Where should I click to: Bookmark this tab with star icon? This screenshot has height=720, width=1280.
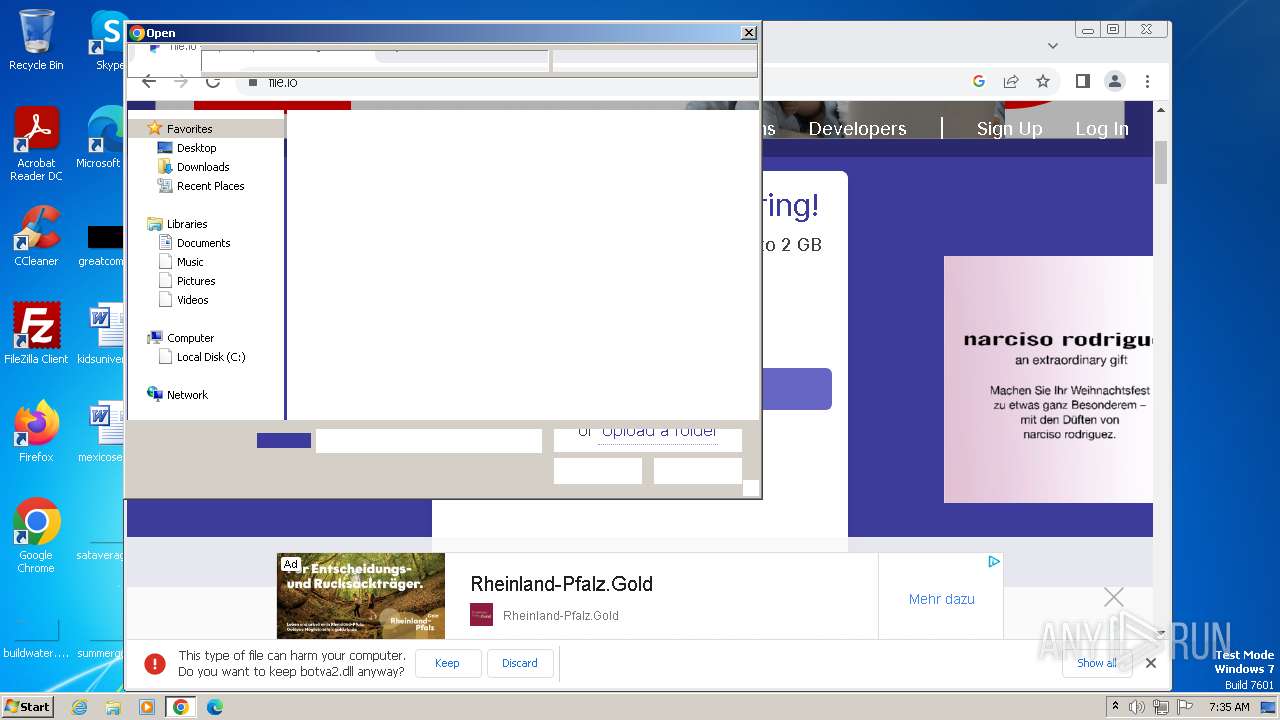tap(1043, 81)
